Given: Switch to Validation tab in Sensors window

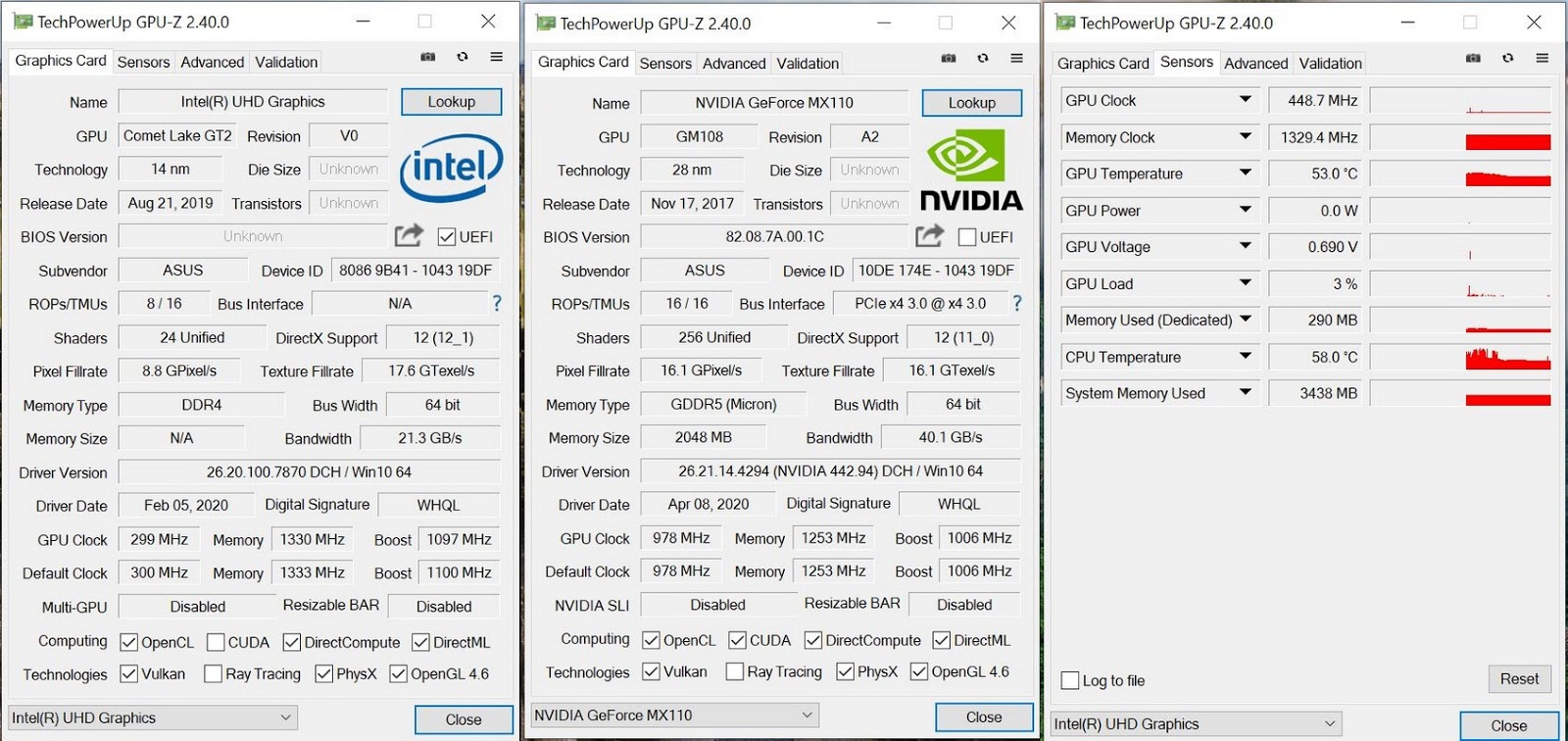Looking at the screenshot, I should (x=1330, y=64).
